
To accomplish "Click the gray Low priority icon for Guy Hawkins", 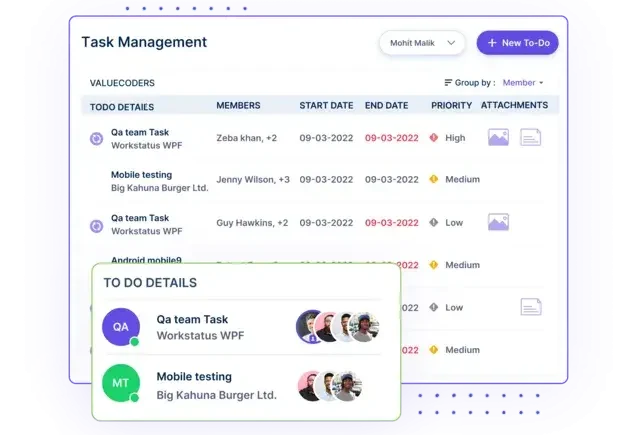I will click(x=433, y=223).
